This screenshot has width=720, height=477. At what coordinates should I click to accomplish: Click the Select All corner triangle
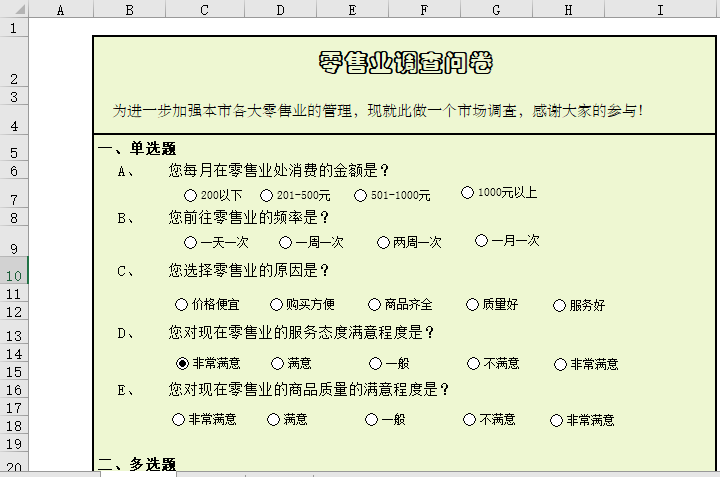click(14, 9)
